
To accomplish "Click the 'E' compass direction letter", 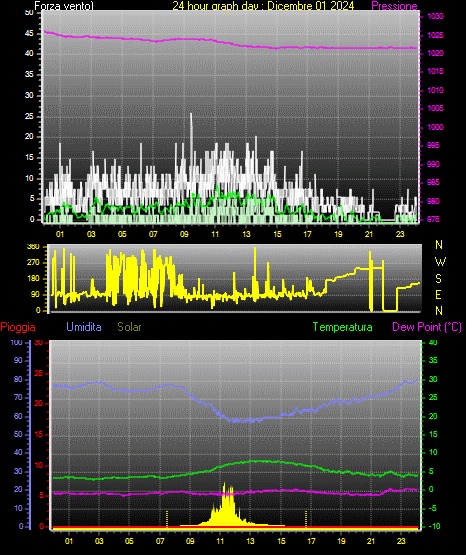I will point(438,294).
